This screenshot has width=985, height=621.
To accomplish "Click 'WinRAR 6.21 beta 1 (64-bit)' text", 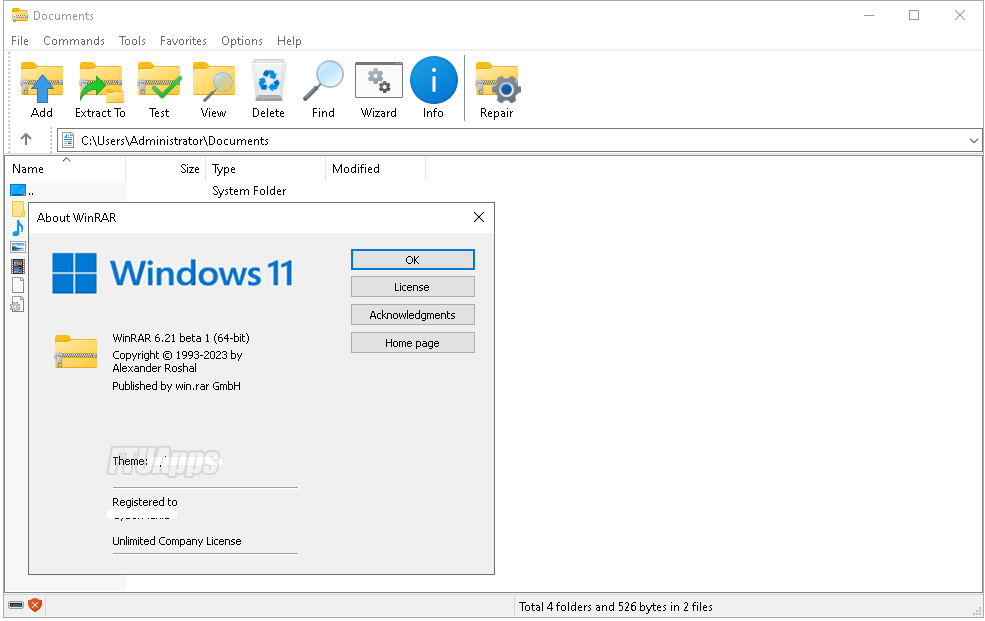I will click(x=181, y=338).
